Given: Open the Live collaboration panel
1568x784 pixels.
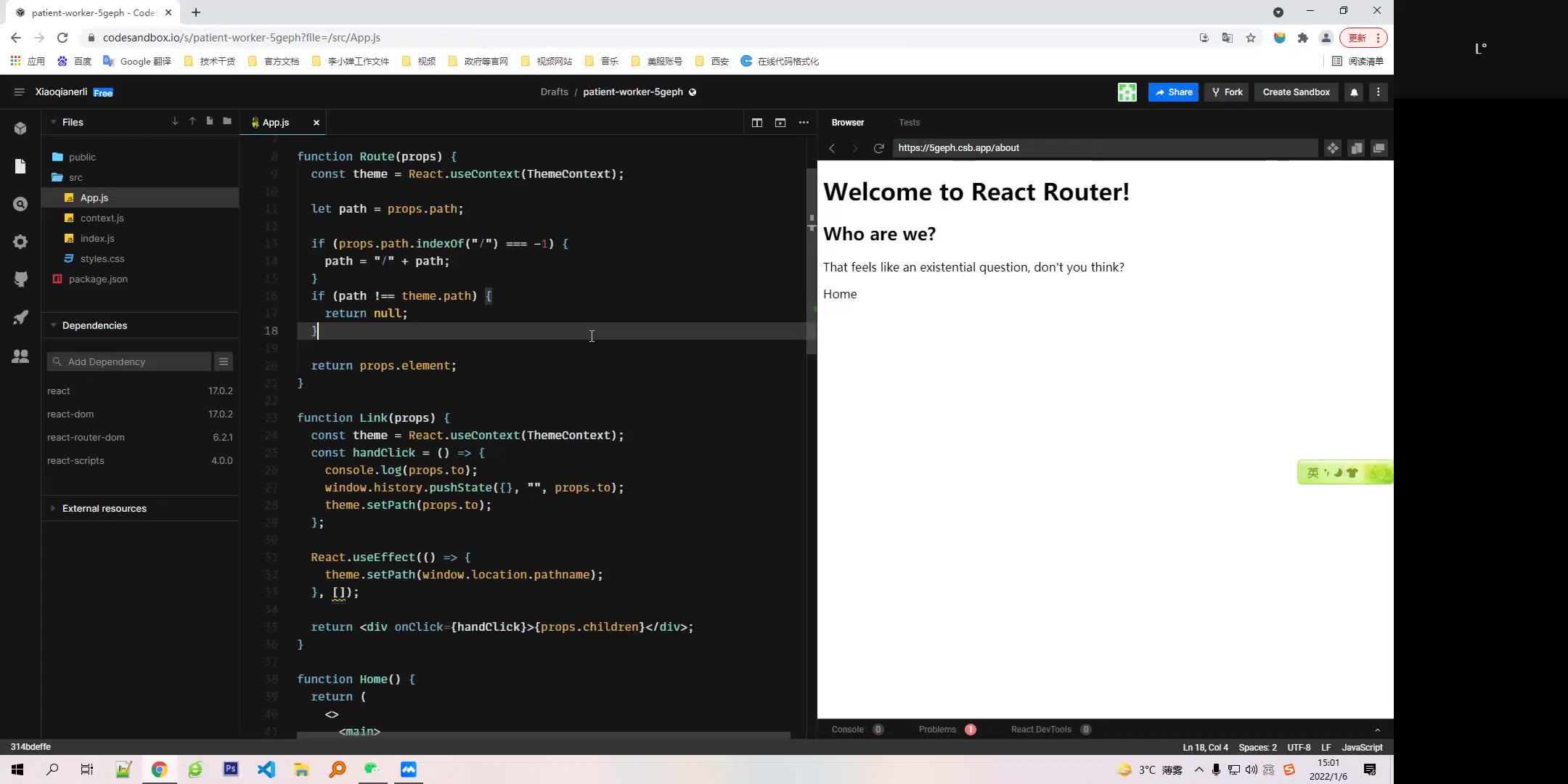Looking at the screenshot, I should tap(20, 356).
